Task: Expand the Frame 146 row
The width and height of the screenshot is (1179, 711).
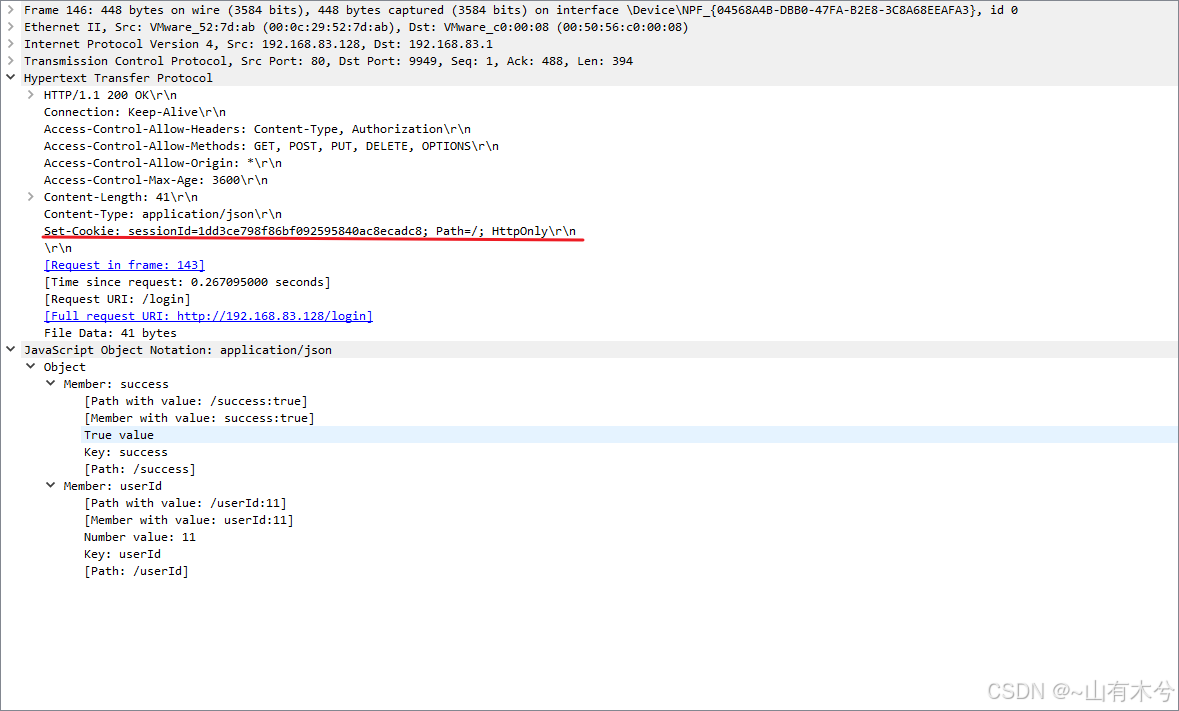Action: (11, 10)
